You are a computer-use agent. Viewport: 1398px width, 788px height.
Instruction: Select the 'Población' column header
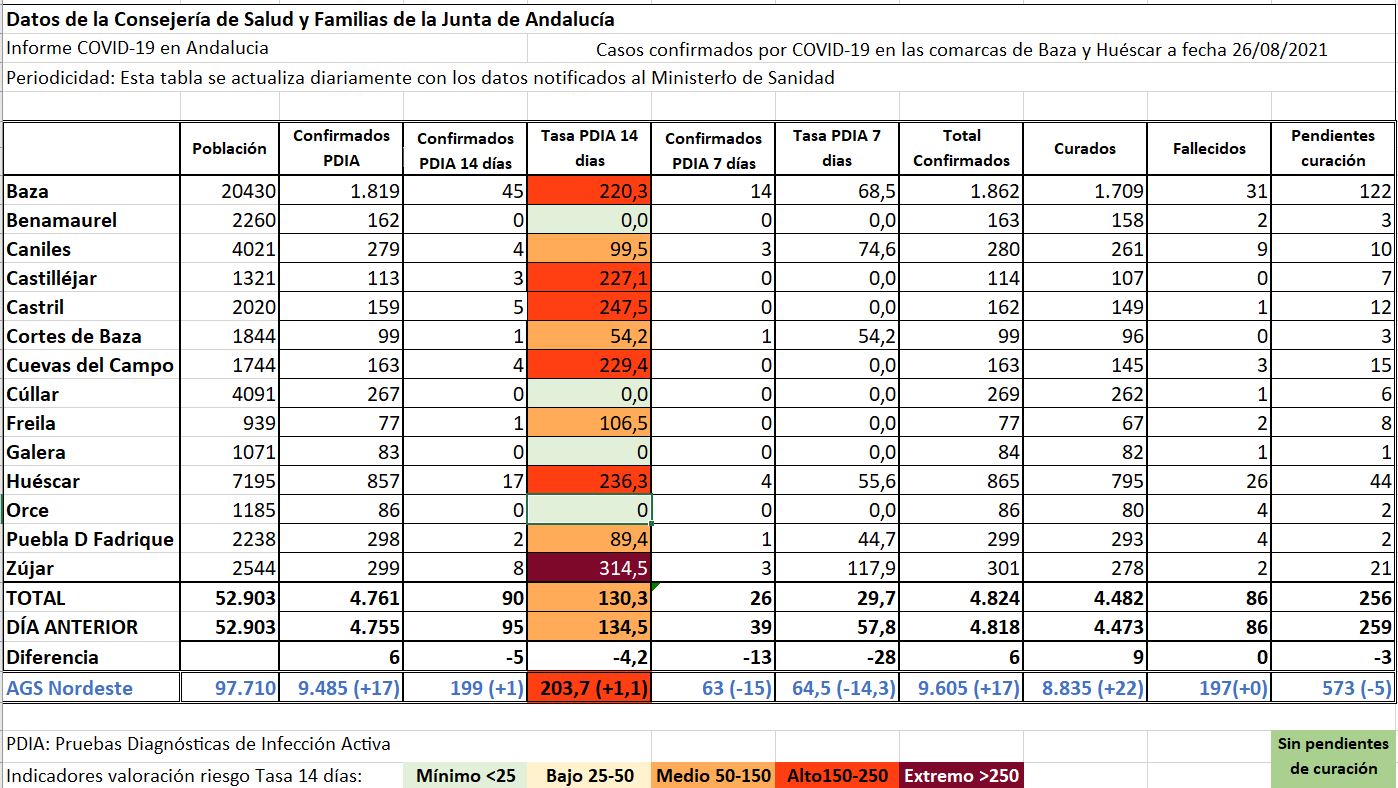pos(230,148)
